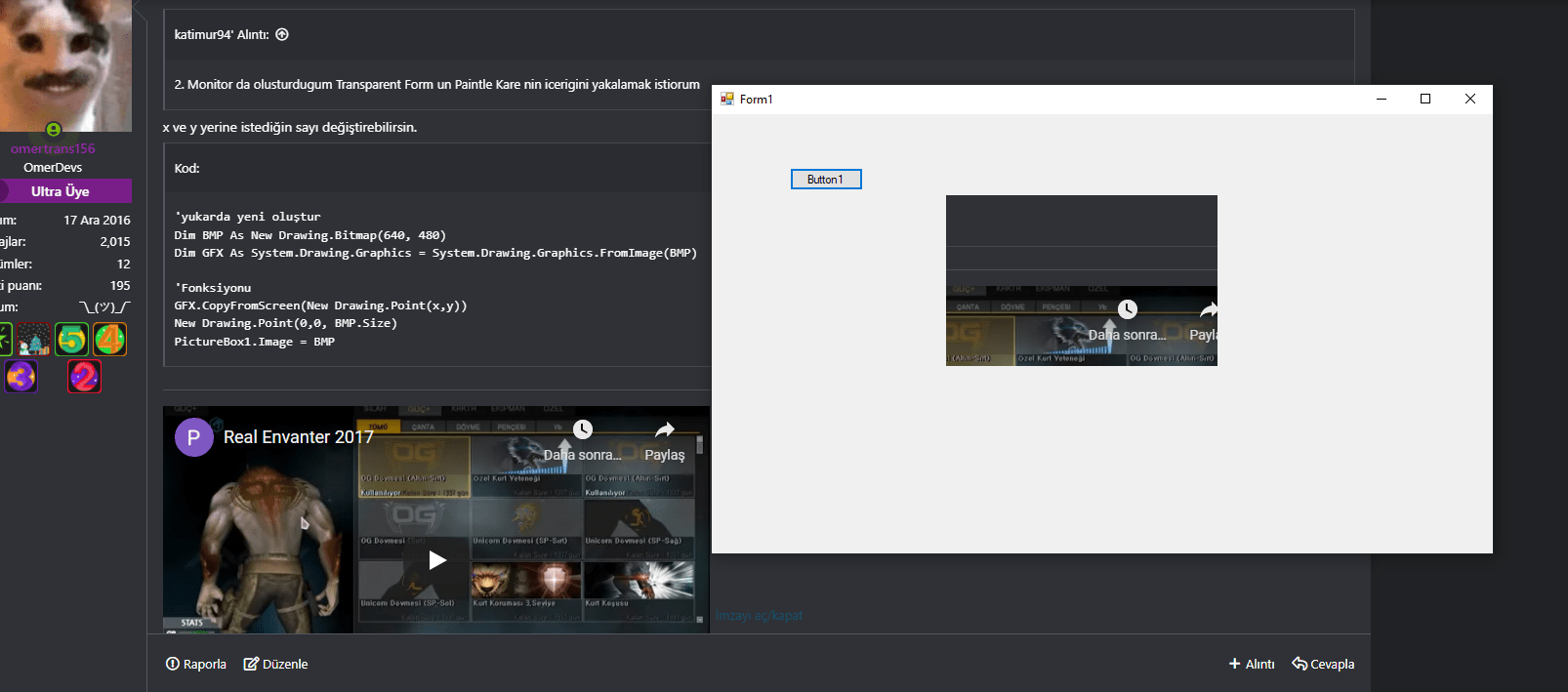Click the holiday tree badge icon
The image size is (1568, 692).
pyautogui.click(x=33, y=340)
